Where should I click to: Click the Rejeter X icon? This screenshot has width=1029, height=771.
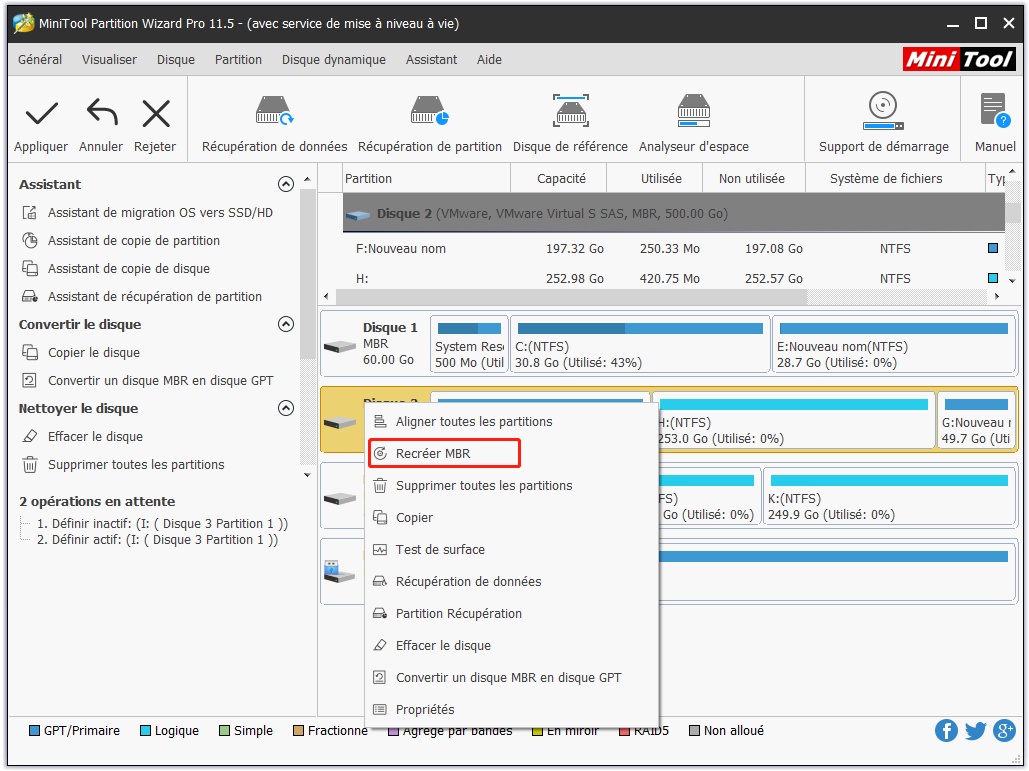tap(156, 114)
